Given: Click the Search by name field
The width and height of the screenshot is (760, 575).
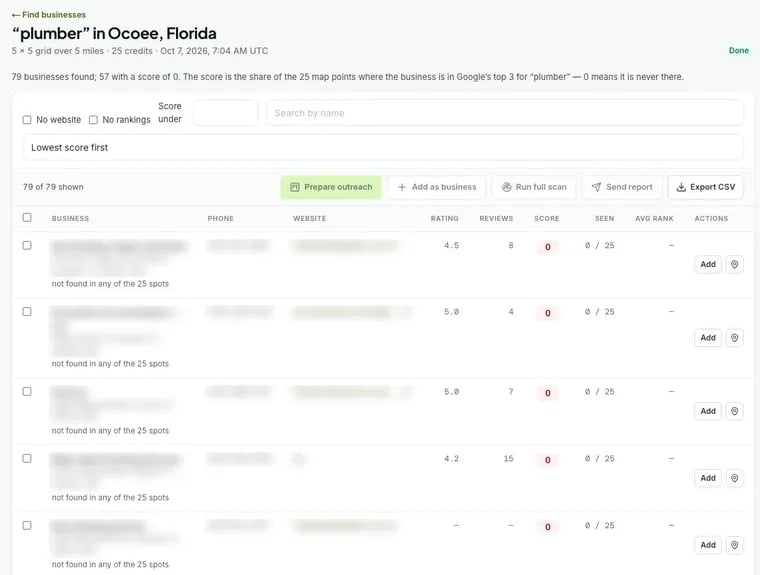Looking at the screenshot, I should pyautogui.click(x=505, y=113).
